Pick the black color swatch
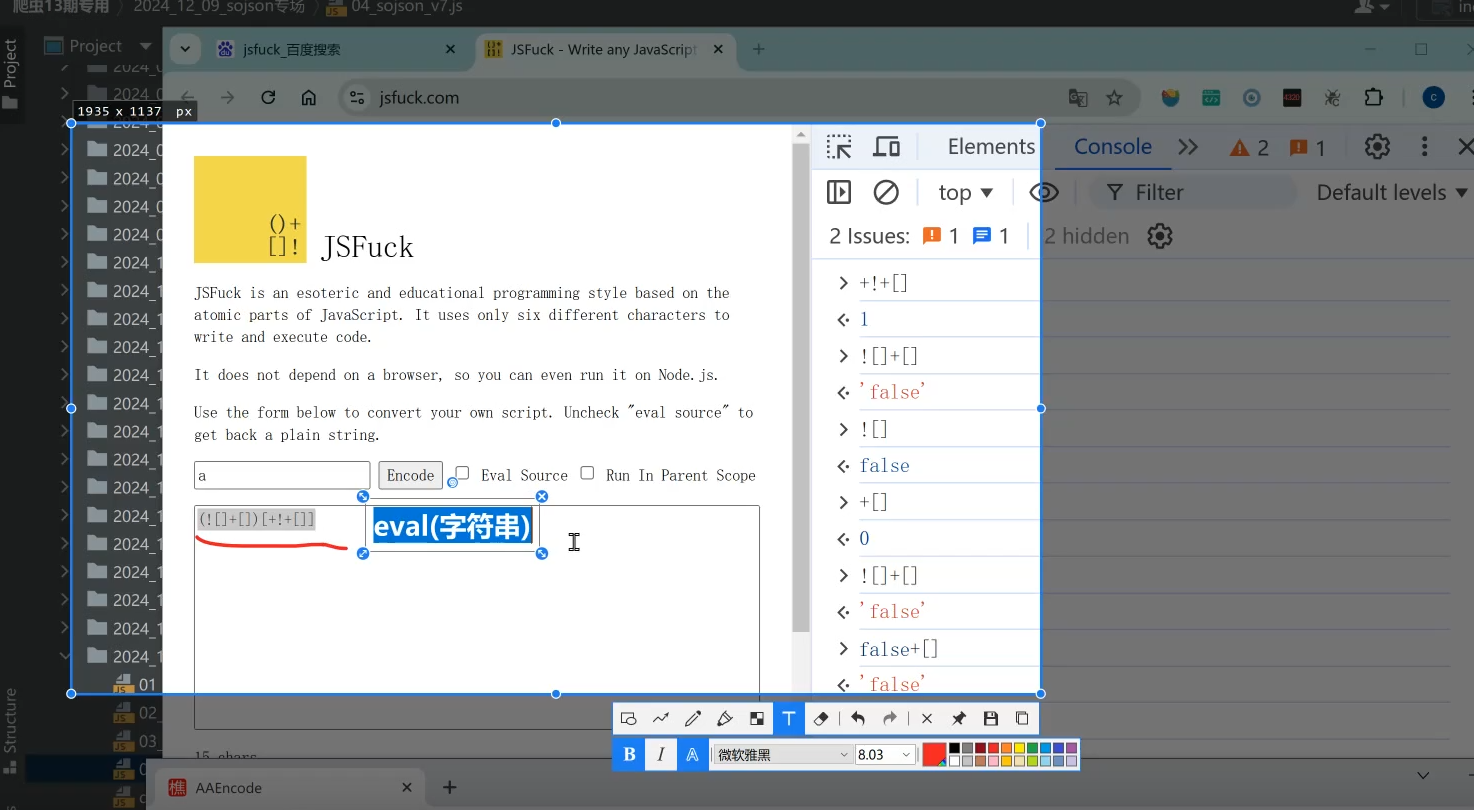 coord(955,748)
